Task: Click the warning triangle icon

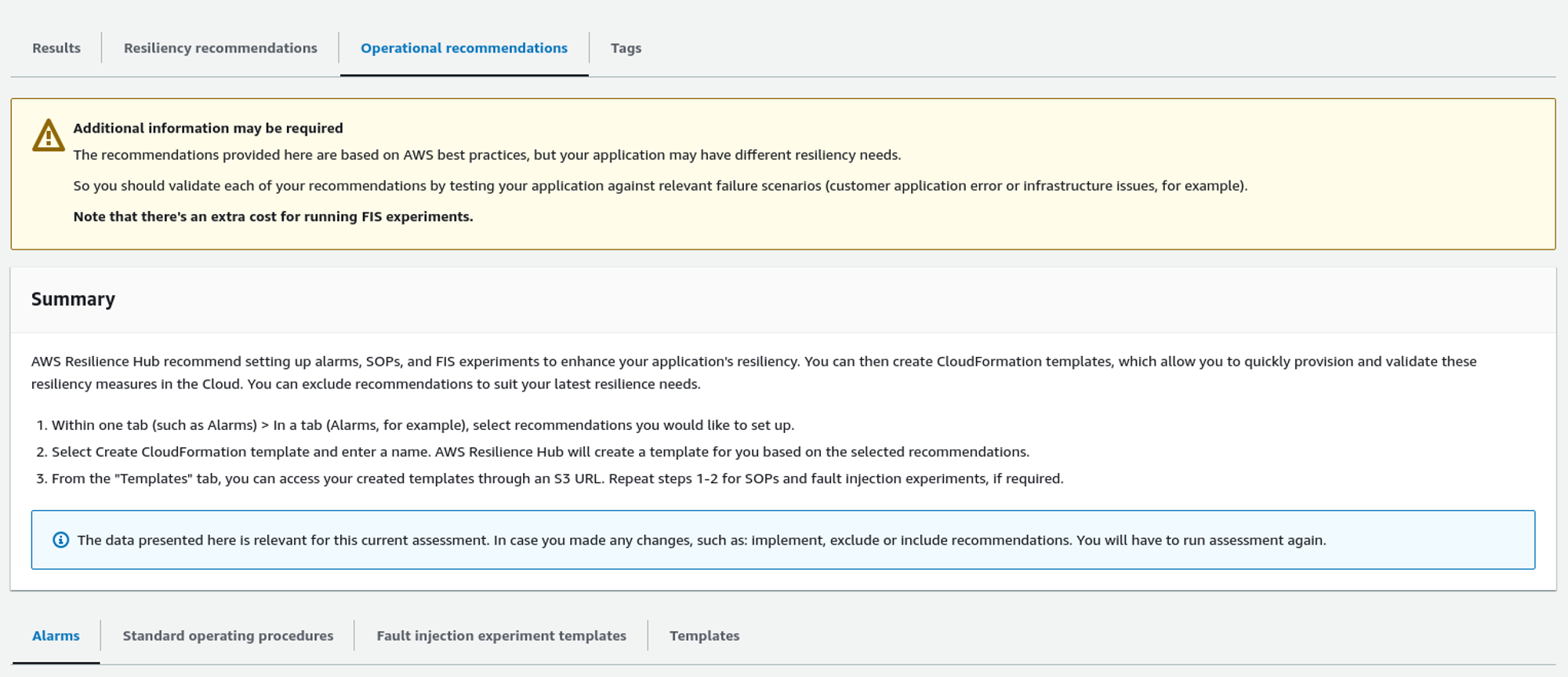Action: (x=48, y=136)
